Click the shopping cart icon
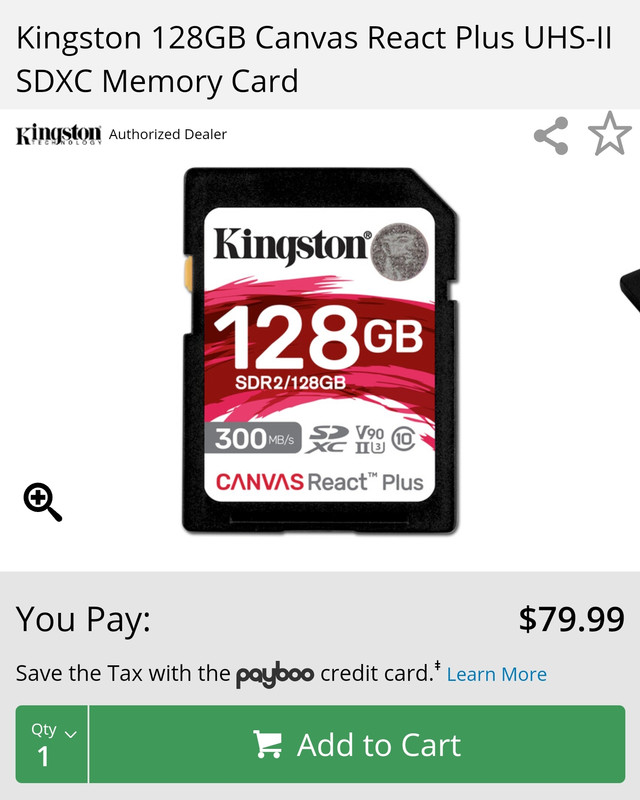 [268, 744]
